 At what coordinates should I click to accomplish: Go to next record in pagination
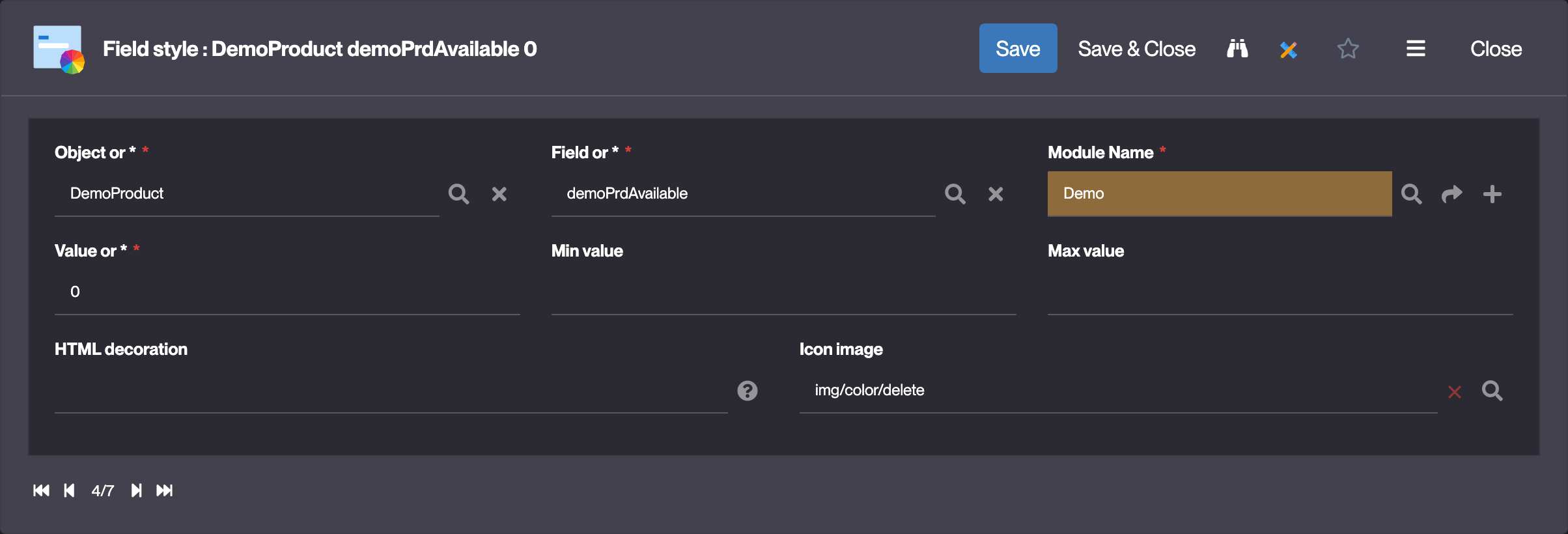point(136,490)
